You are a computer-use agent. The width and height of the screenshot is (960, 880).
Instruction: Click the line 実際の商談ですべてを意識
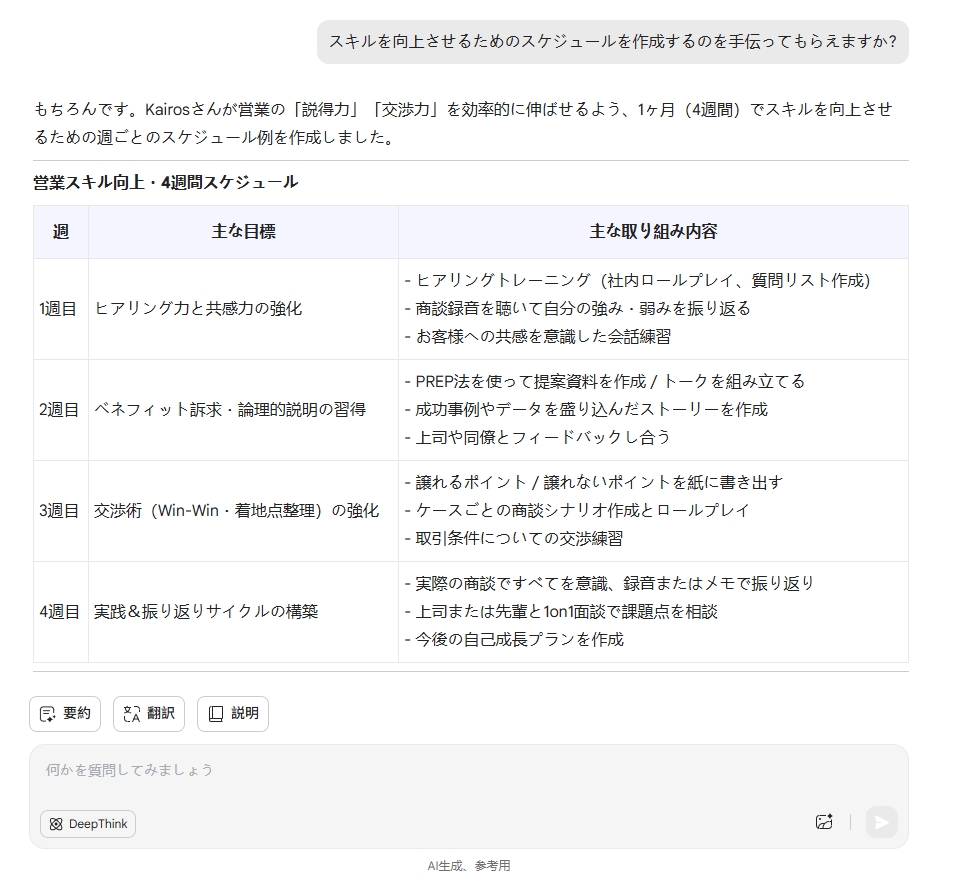point(609,584)
